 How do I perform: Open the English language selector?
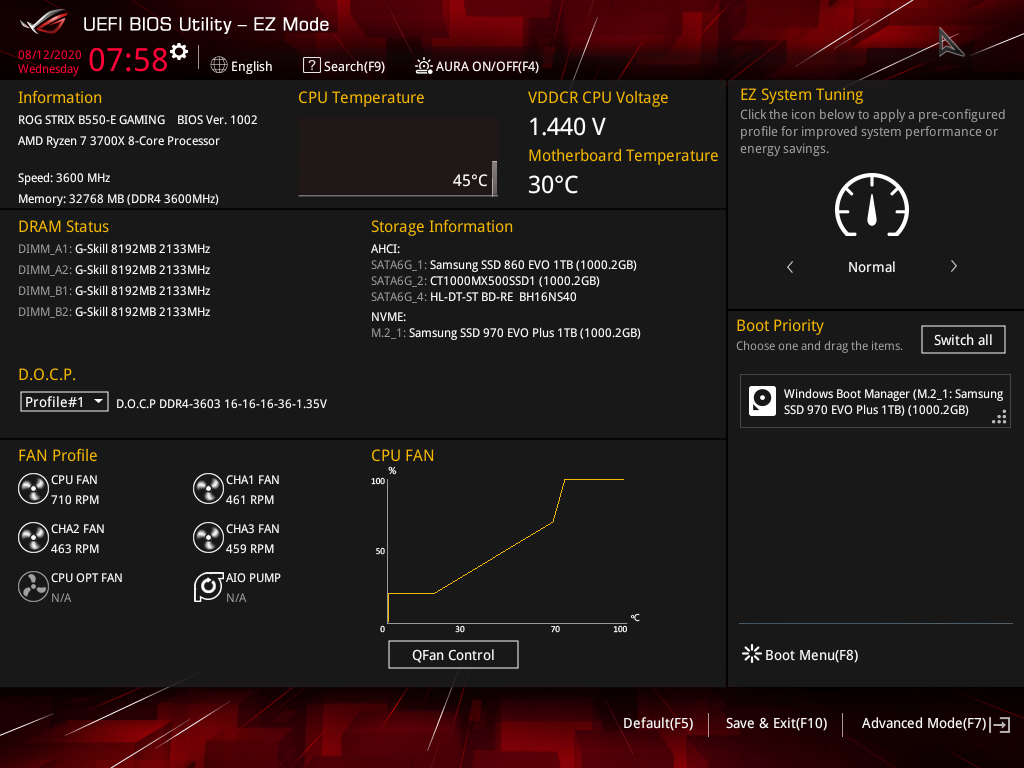pos(242,66)
